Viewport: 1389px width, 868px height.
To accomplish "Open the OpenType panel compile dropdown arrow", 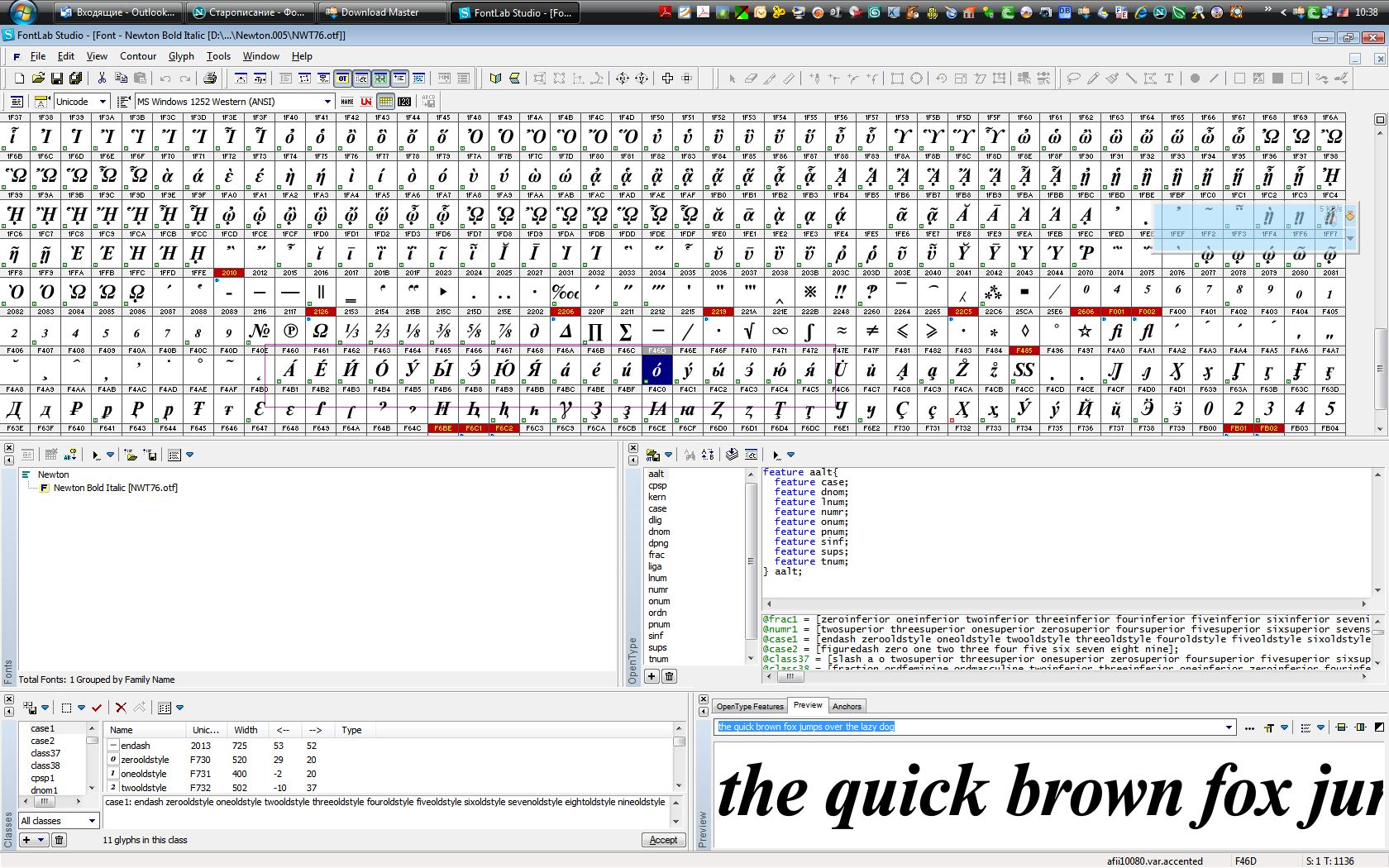I will point(790,455).
